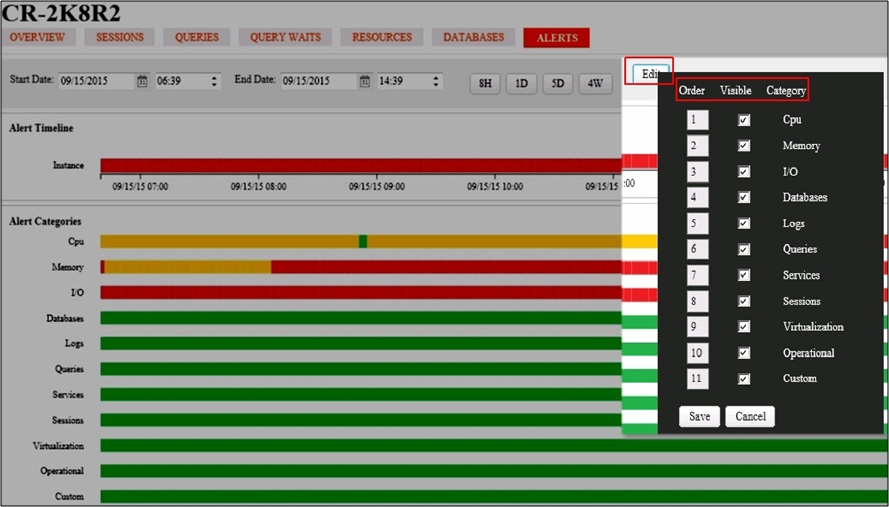Edit order number for Cpu
The height and width of the screenshot is (507, 889).
pos(697,120)
